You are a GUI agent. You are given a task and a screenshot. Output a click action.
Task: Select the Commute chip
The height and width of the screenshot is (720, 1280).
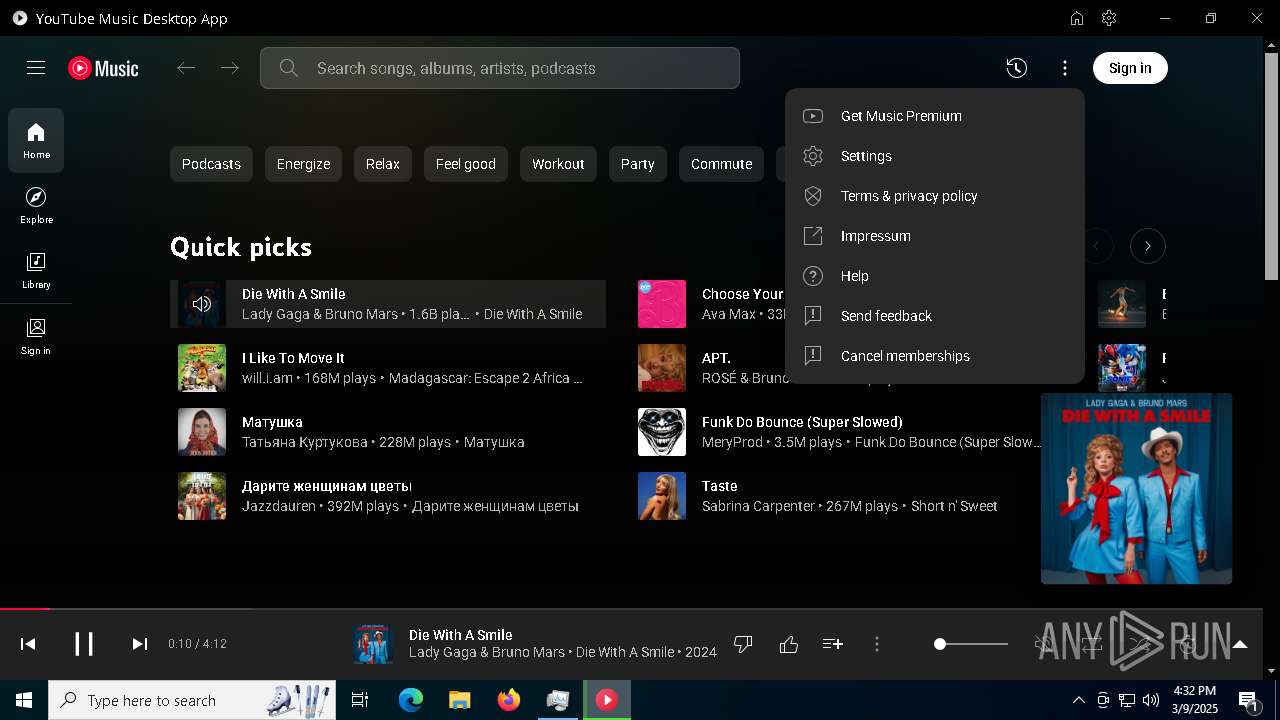(721, 164)
